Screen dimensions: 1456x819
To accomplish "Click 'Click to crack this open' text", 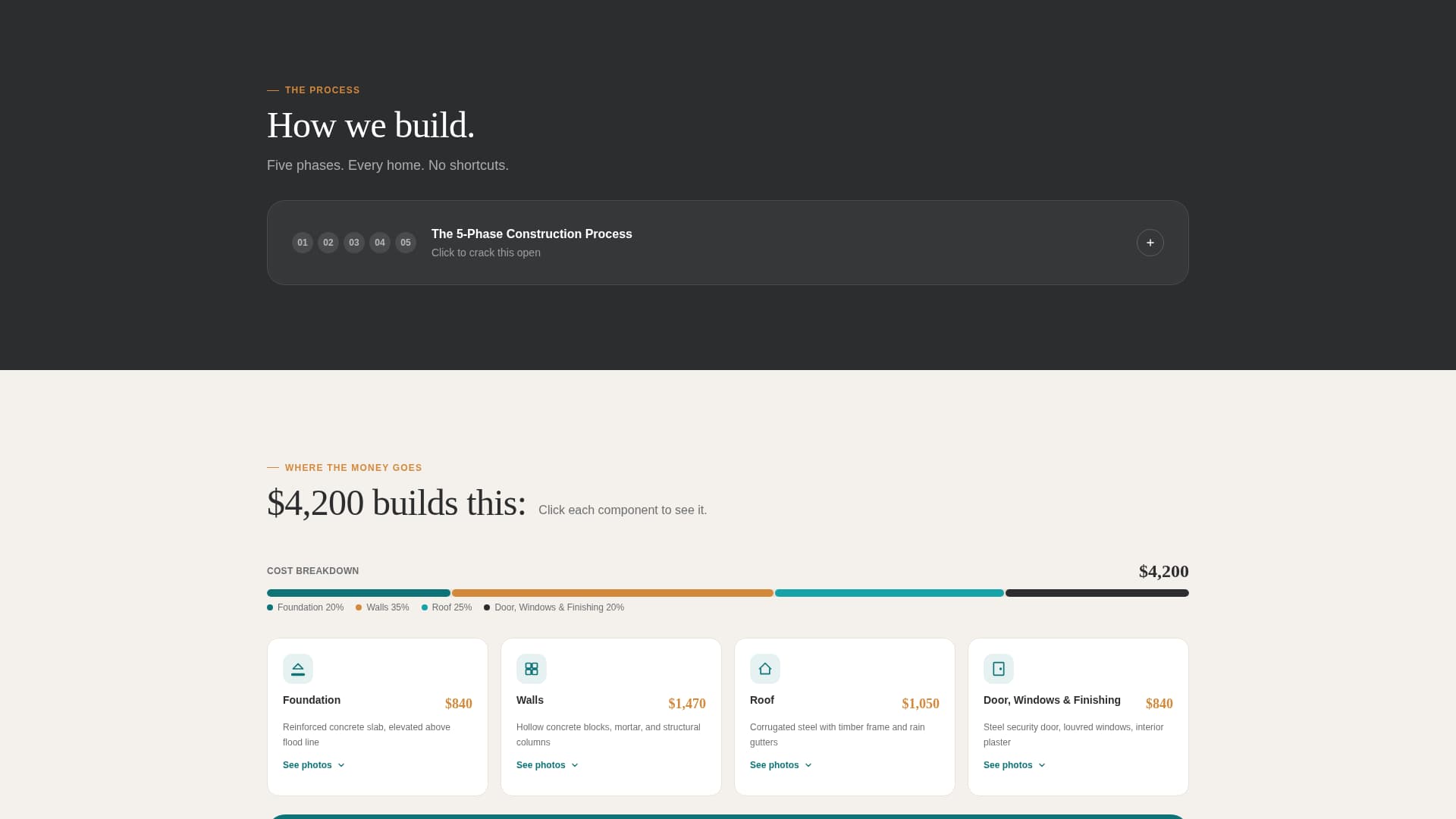I will pyautogui.click(x=485, y=253).
